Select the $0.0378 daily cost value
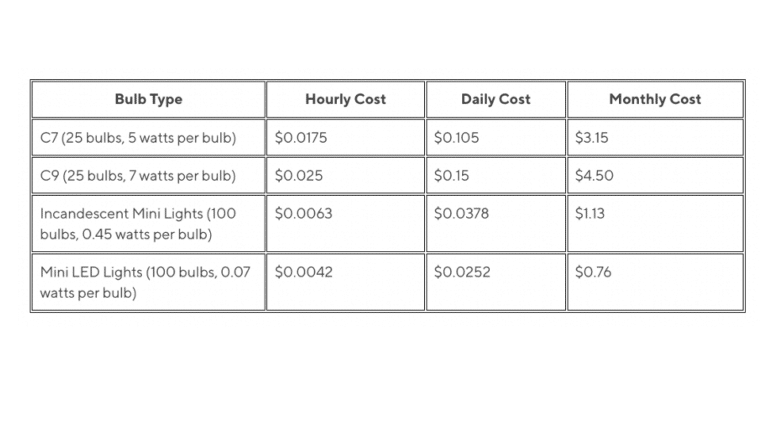The width and height of the screenshot is (780, 431). [462, 213]
